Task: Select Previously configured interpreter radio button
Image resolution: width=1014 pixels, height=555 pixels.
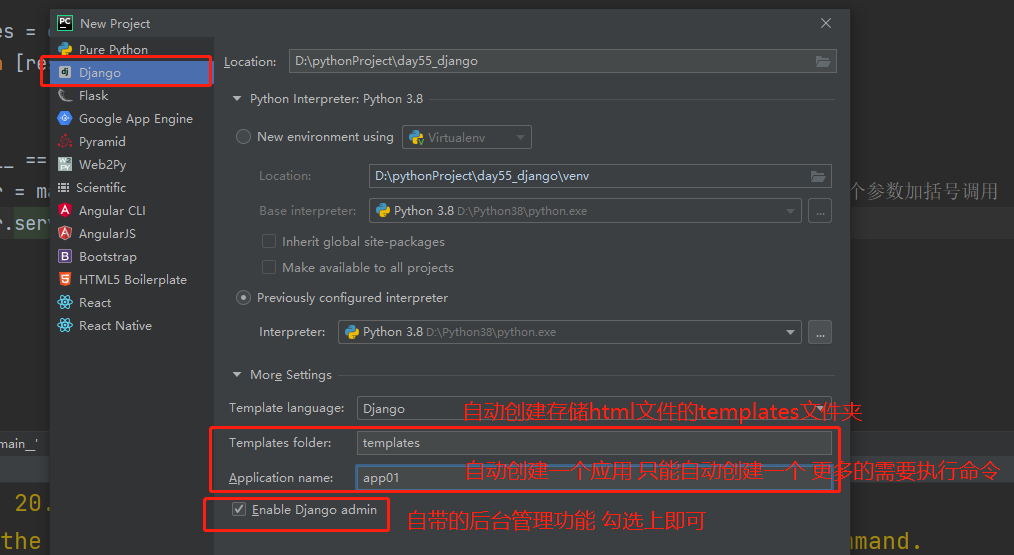Action: pos(243,298)
